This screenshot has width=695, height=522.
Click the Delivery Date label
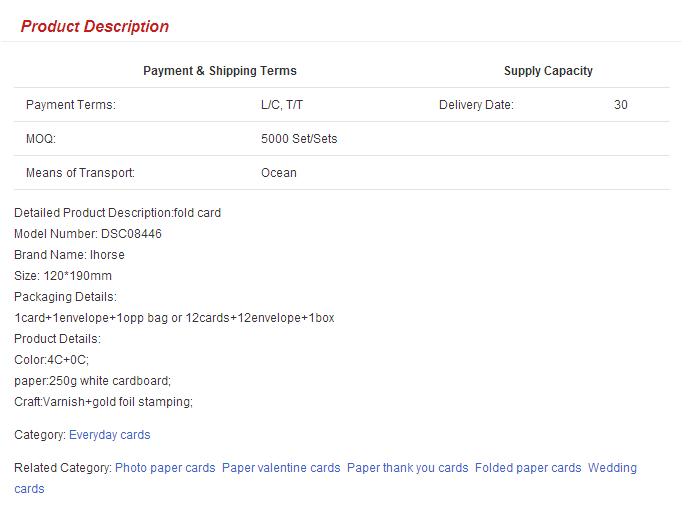tap(476, 105)
